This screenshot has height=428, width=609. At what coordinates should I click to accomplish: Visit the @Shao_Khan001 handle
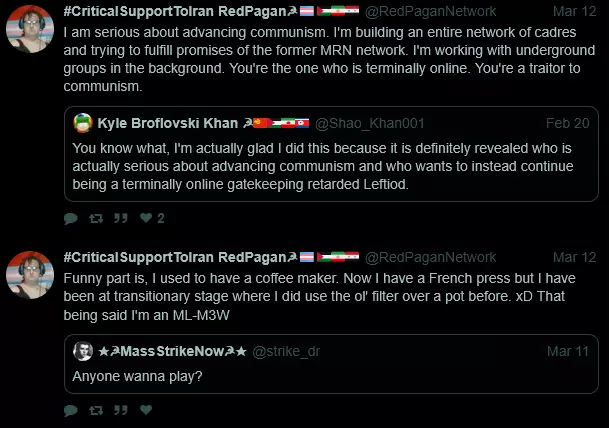(370, 123)
